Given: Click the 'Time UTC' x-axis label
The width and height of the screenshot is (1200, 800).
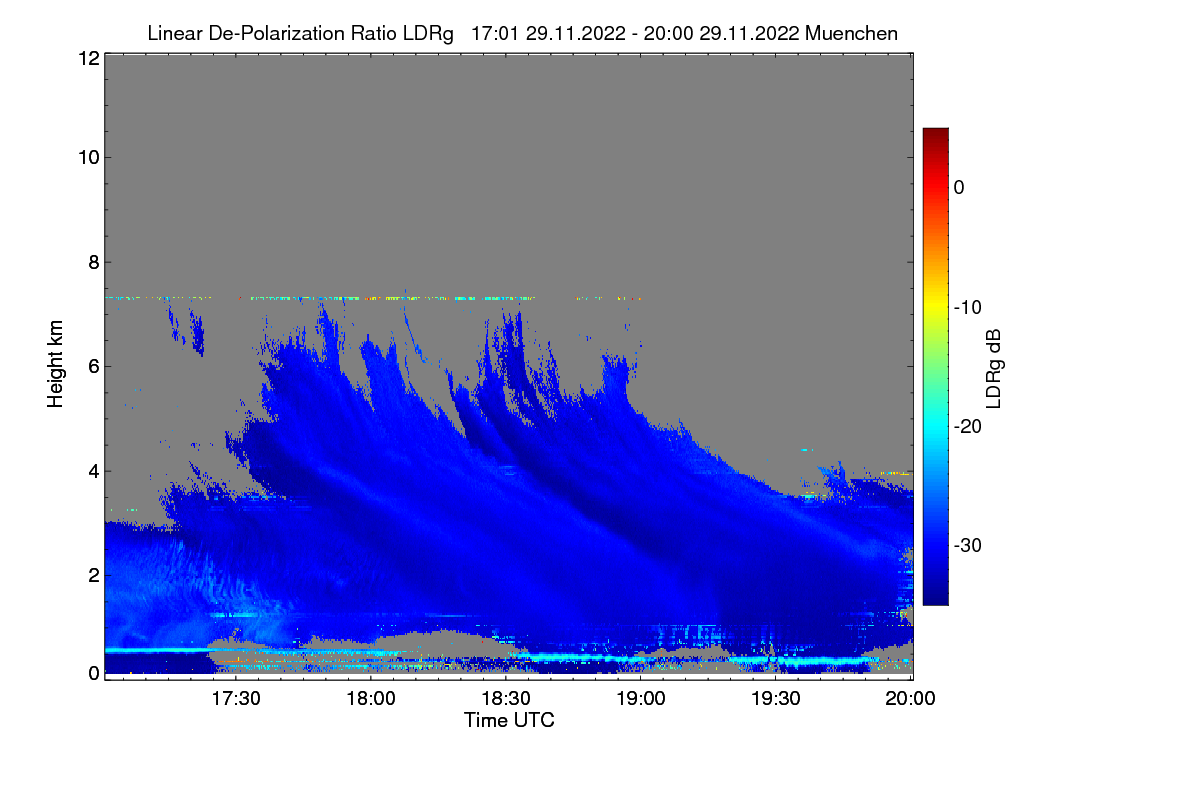Looking at the screenshot, I should tap(509, 720).
